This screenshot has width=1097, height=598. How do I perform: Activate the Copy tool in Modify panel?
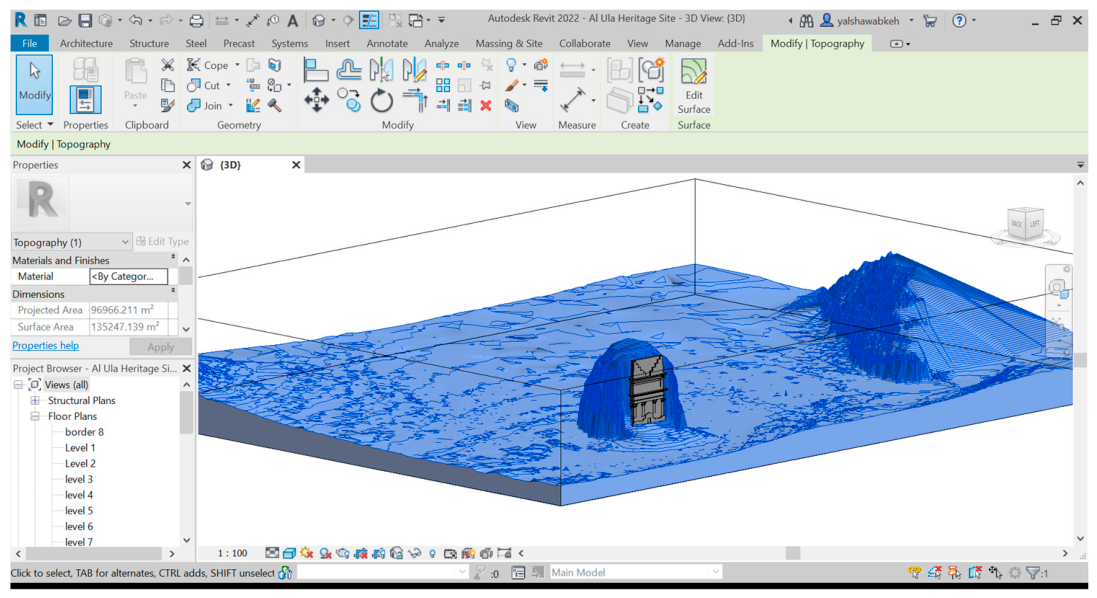(x=348, y=101)
